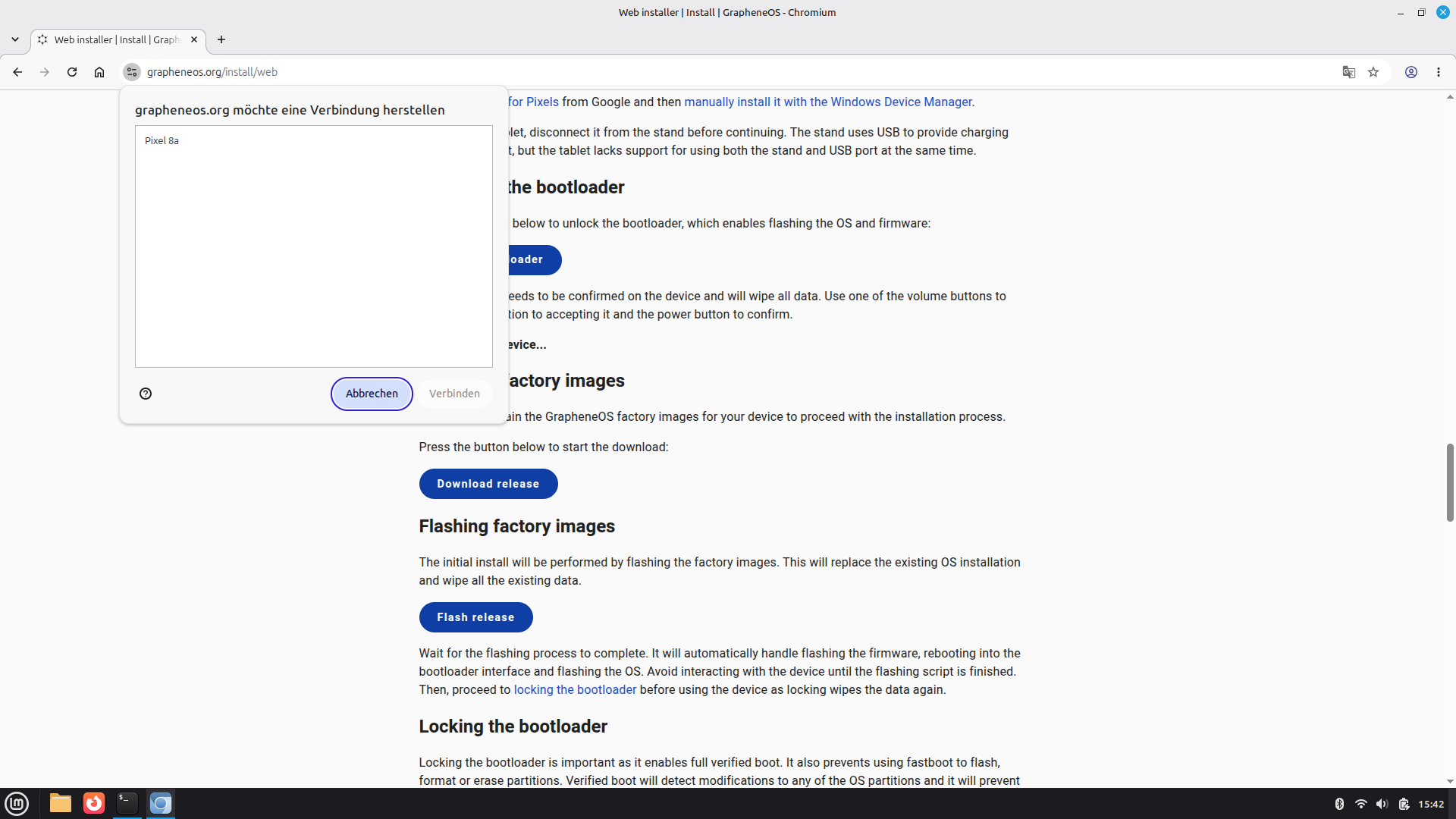Open the Linux Mint start menu
Viewport: 1456px width, 819px height.
pos(17,804)
